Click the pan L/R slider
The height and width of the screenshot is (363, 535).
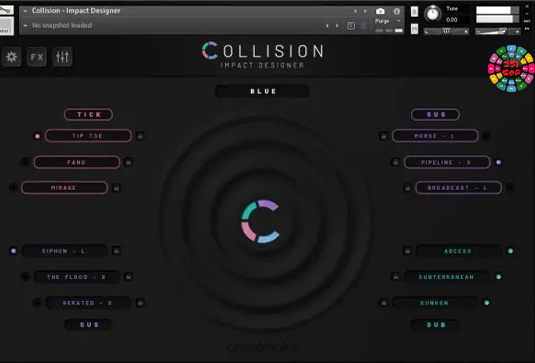coord(446,31)
